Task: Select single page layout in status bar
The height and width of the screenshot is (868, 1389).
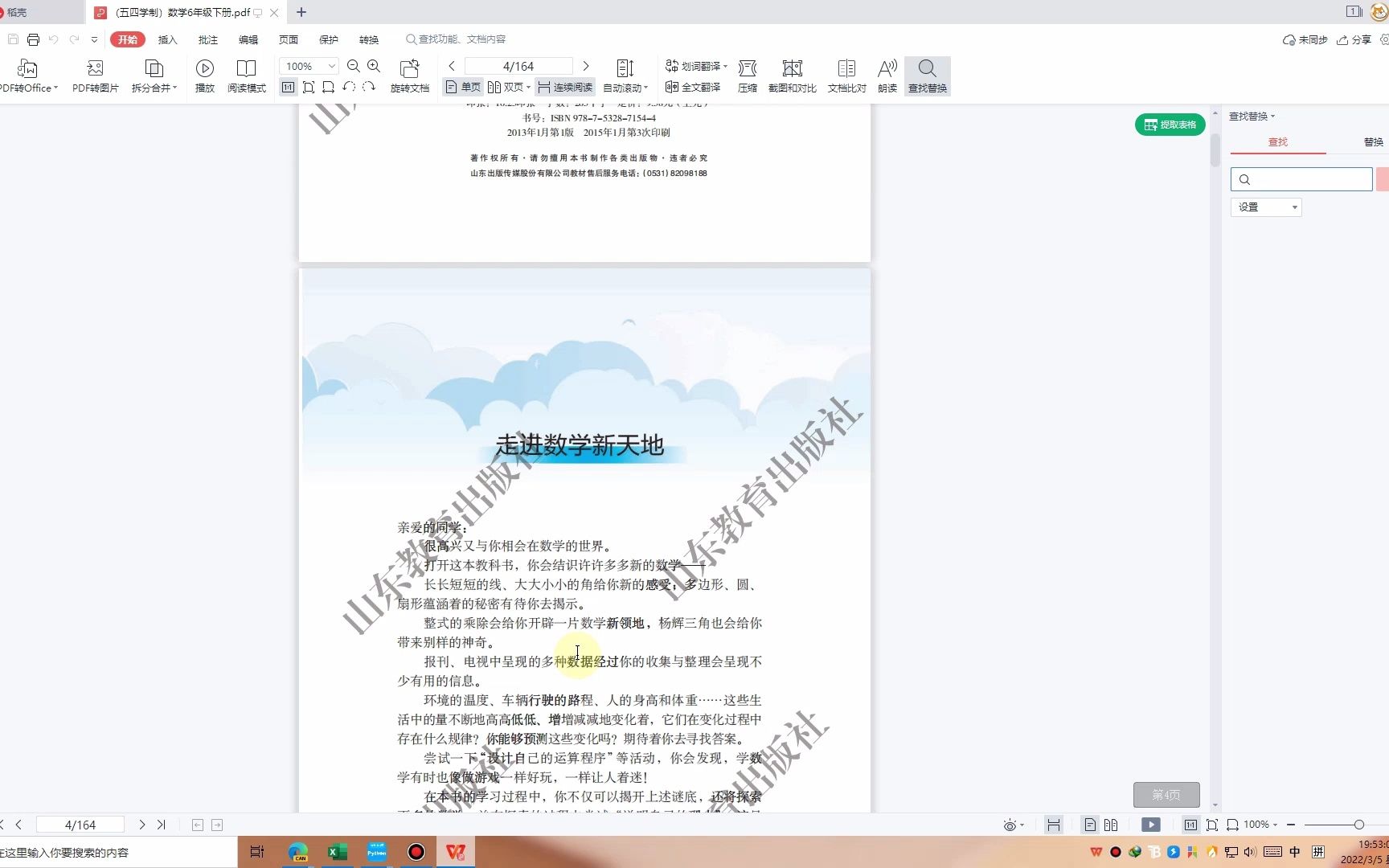Action: point(1090,825)
